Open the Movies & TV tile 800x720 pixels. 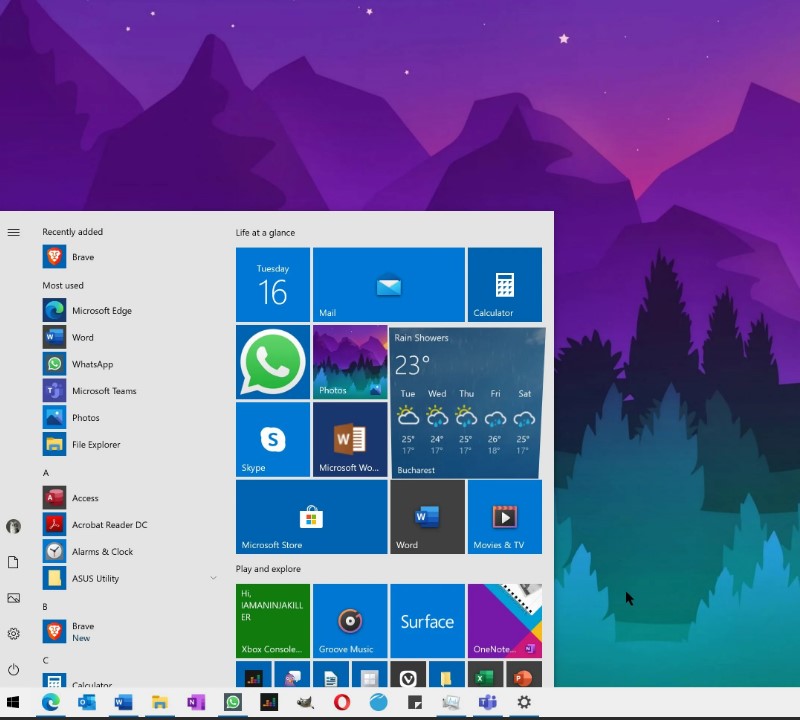(x=504, y=517)
